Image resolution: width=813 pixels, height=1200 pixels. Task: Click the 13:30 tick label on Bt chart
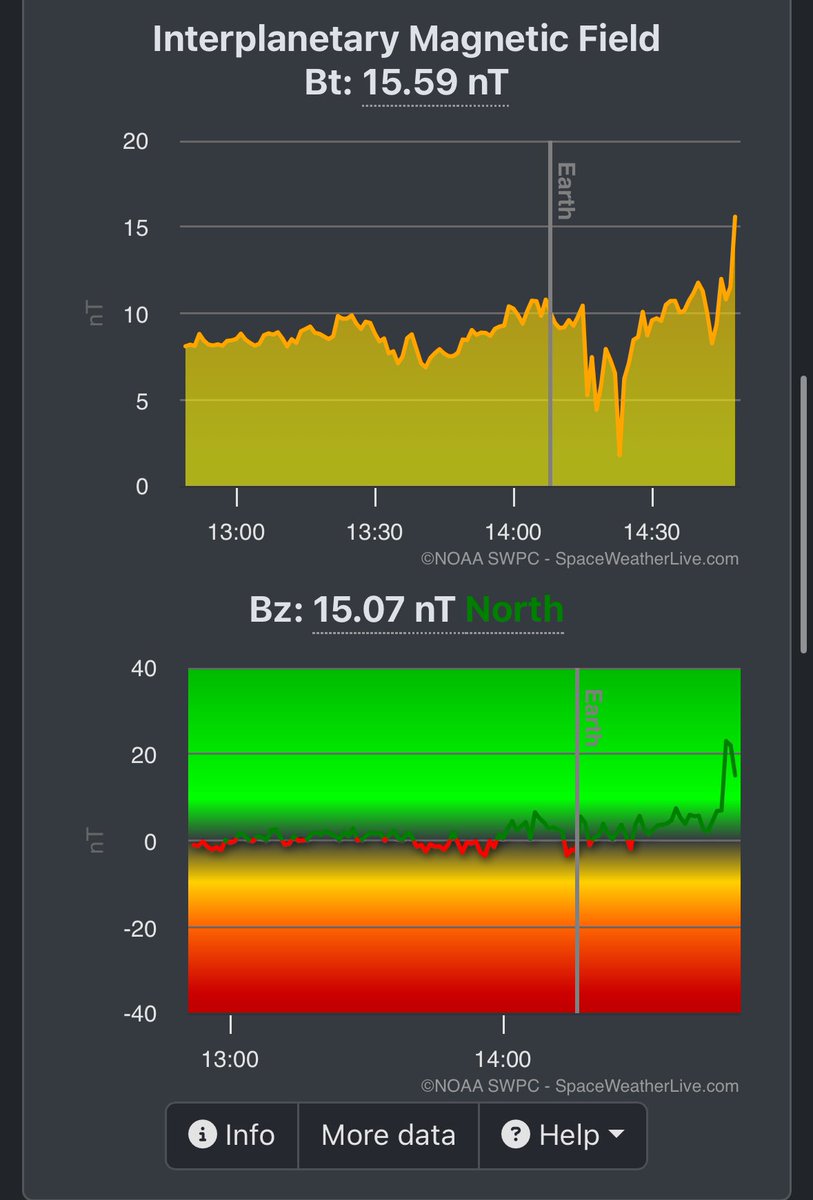click(374, 532)
